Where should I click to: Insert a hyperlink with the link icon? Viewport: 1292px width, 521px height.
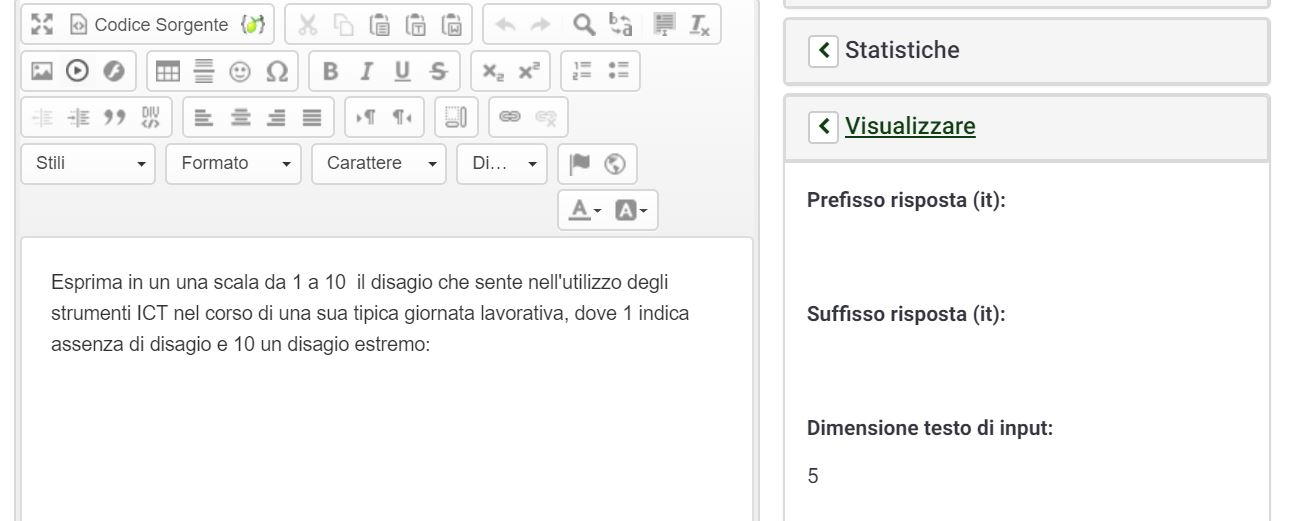click(509, 117)
